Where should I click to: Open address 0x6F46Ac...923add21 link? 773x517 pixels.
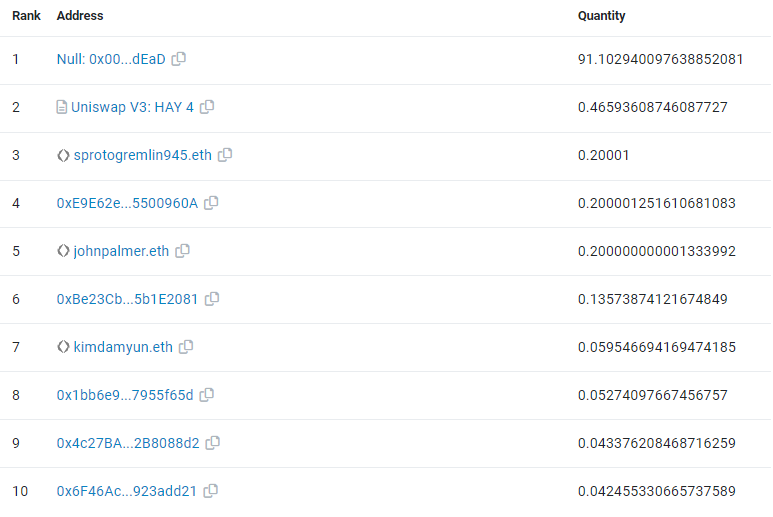pyautogui.click(x=127, y=491)
